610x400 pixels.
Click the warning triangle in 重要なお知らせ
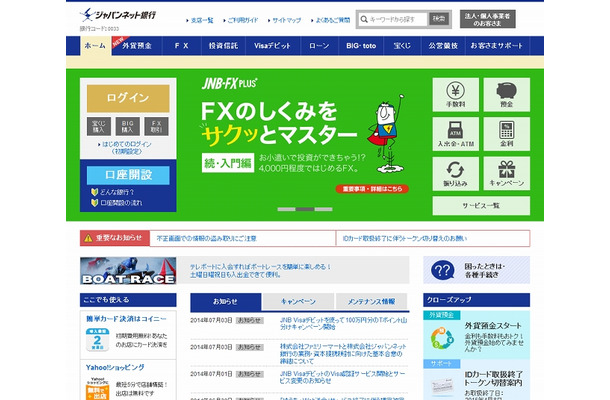point(88,238)
